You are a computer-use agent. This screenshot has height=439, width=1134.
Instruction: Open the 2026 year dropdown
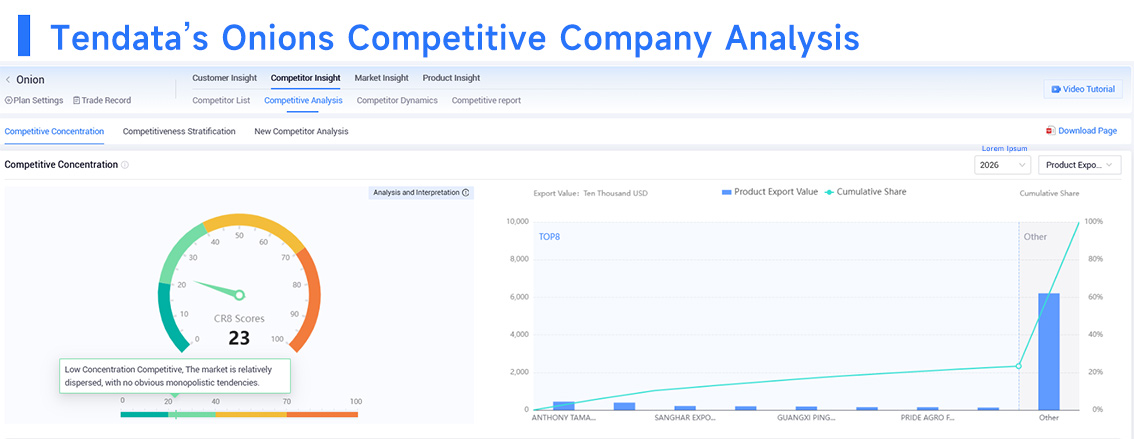point(1002,165)
